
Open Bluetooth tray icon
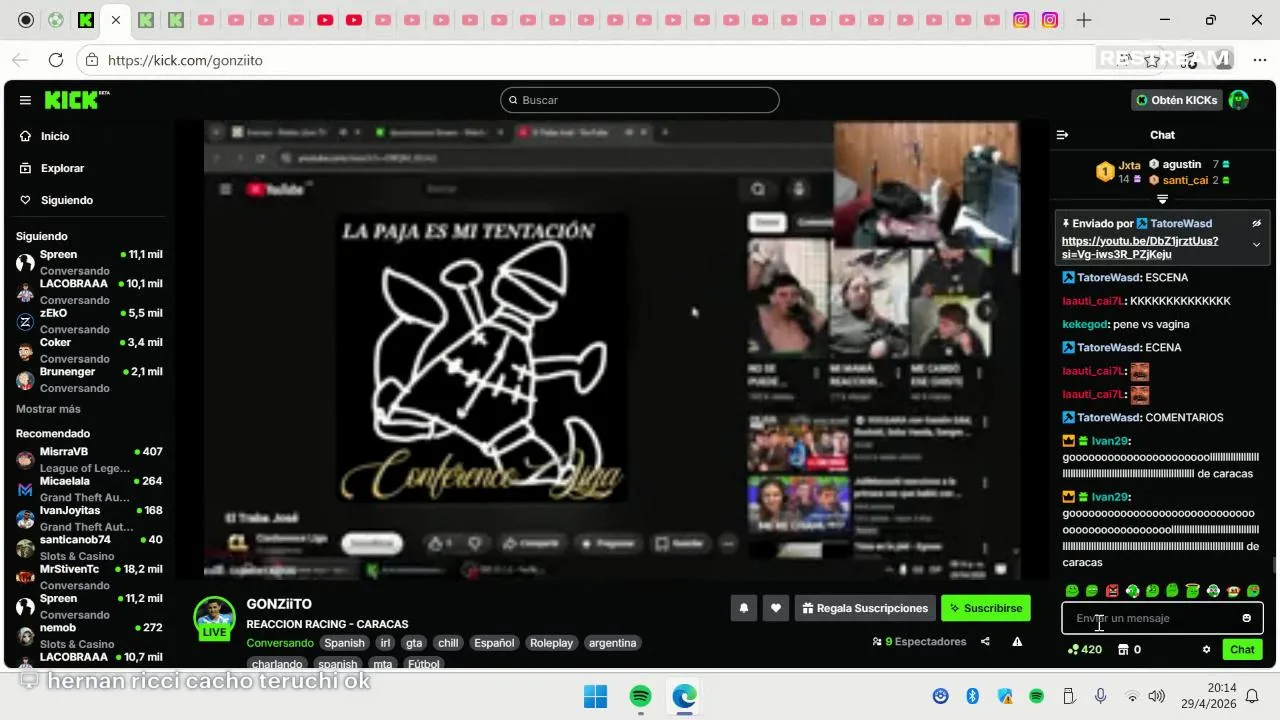tap(972, 696)
